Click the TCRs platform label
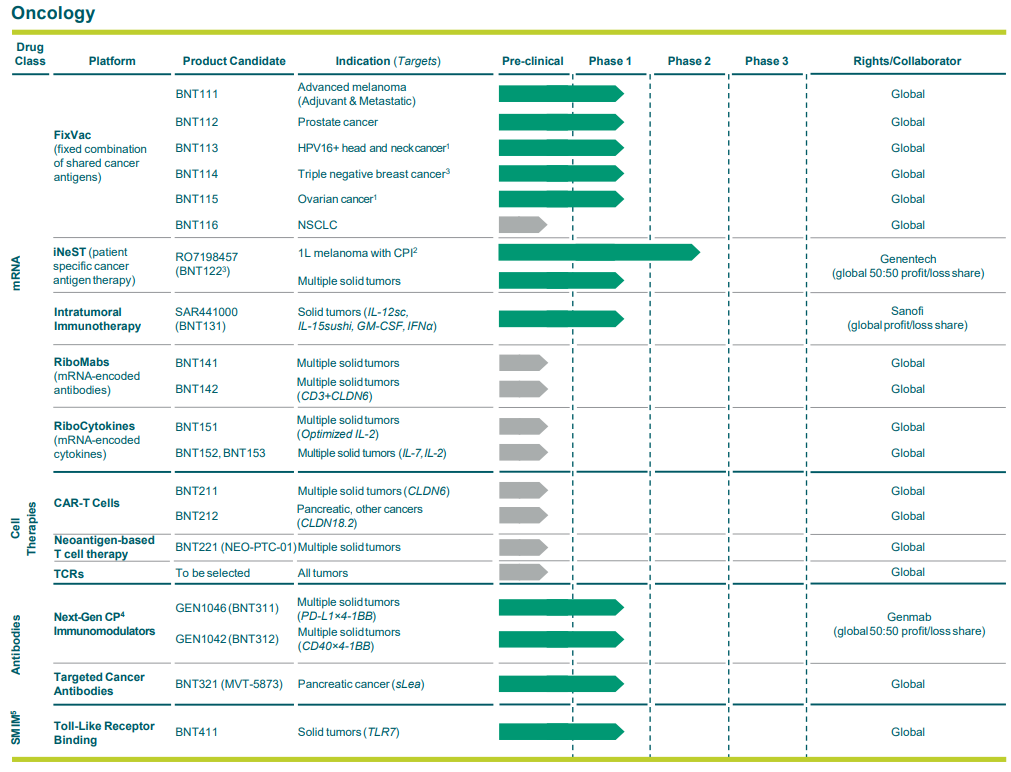1011x772 pixels. click(x=68, y=574)
